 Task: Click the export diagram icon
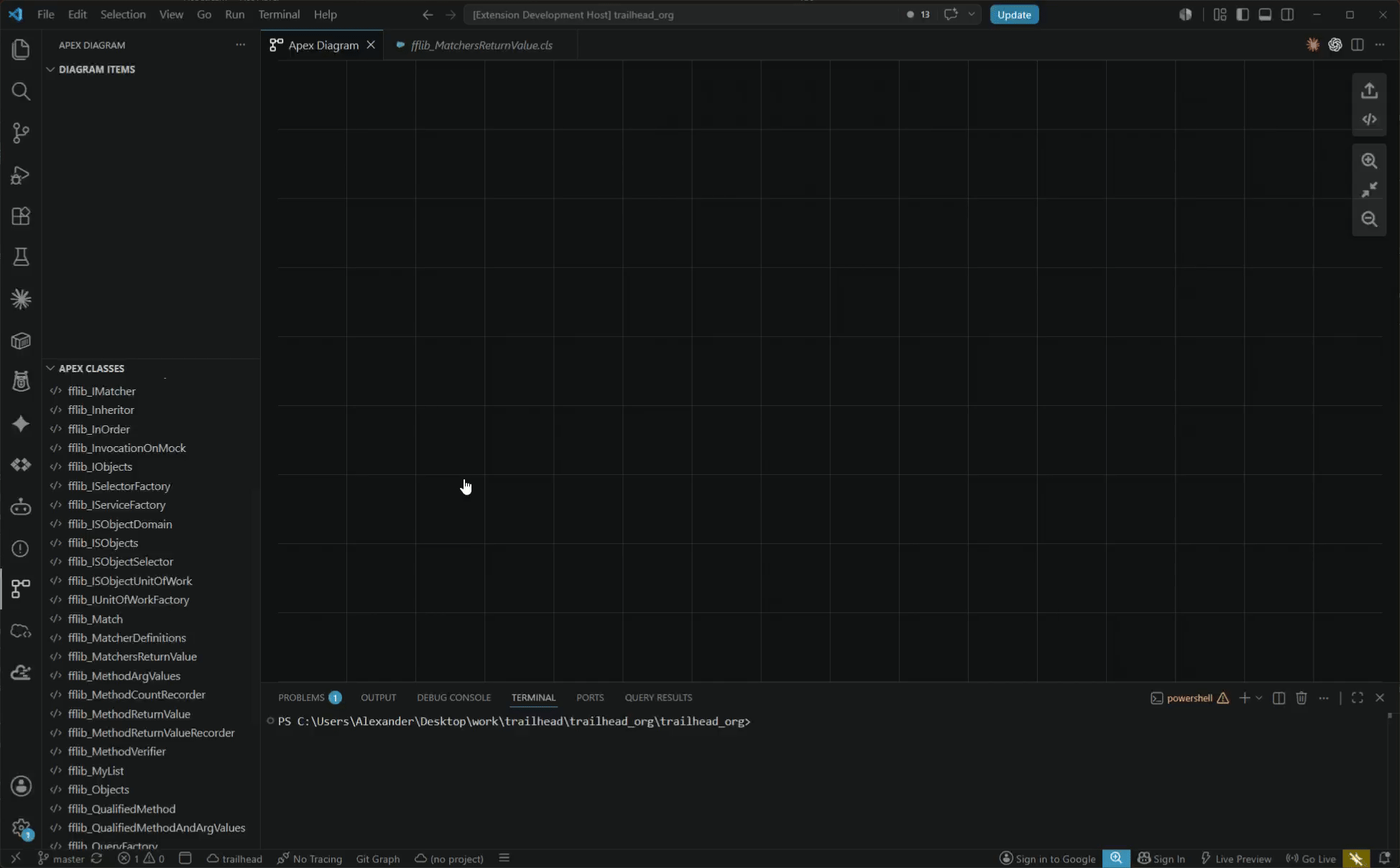[1369, 91]
